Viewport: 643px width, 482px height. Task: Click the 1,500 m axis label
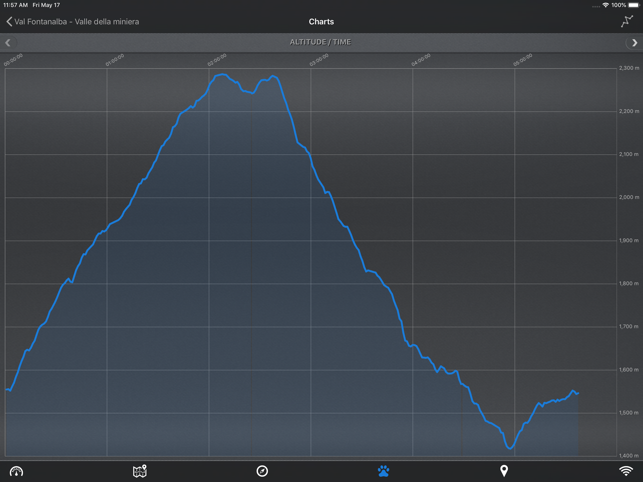[629, 413]
